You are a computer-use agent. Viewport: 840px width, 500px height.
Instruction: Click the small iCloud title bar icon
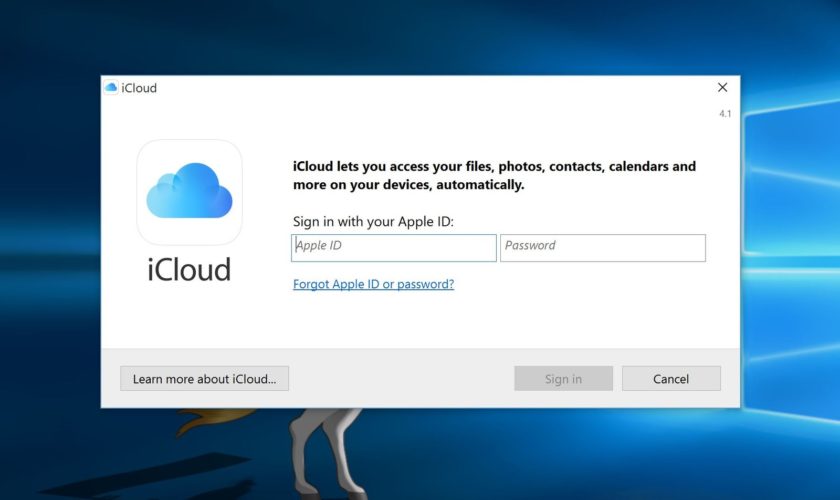pyautogui.click(x=111, y=87)
